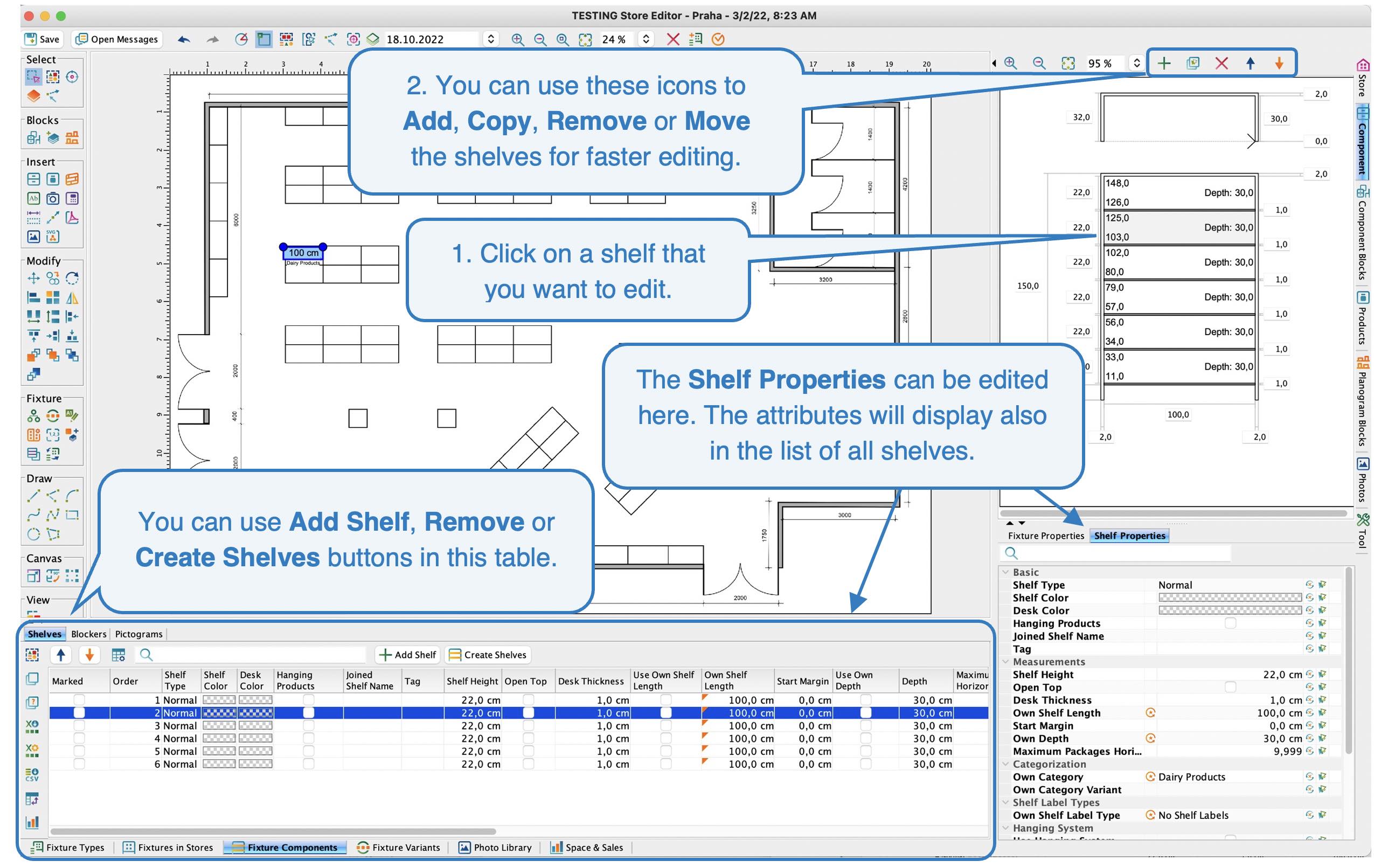
Task: Toggle Marked checkbox for shelf order 3
Action: tap(79, 725)
